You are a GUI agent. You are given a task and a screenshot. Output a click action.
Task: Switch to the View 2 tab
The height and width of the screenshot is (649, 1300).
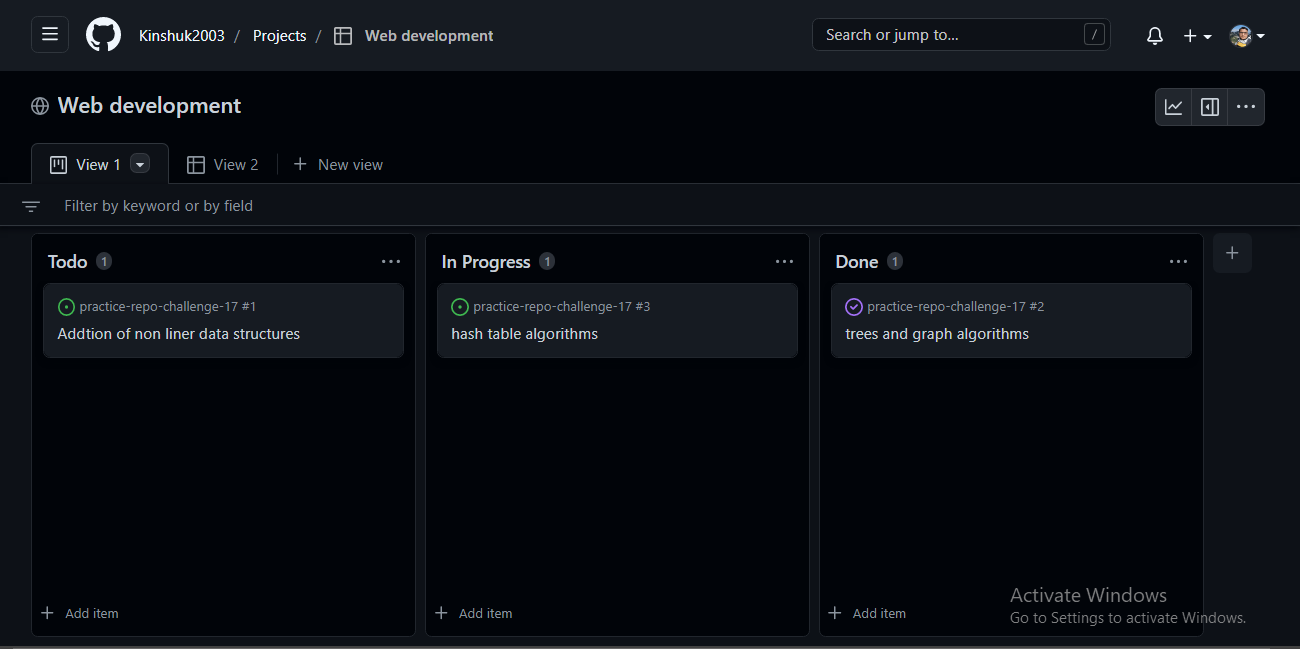[x=223, y=164]
